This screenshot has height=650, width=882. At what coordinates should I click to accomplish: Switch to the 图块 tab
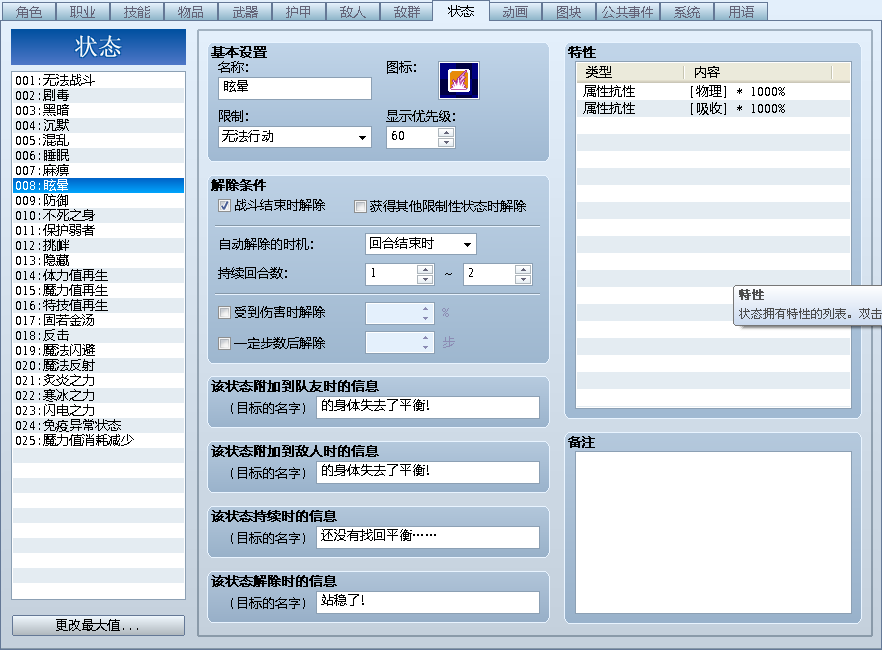pos(569,12)
